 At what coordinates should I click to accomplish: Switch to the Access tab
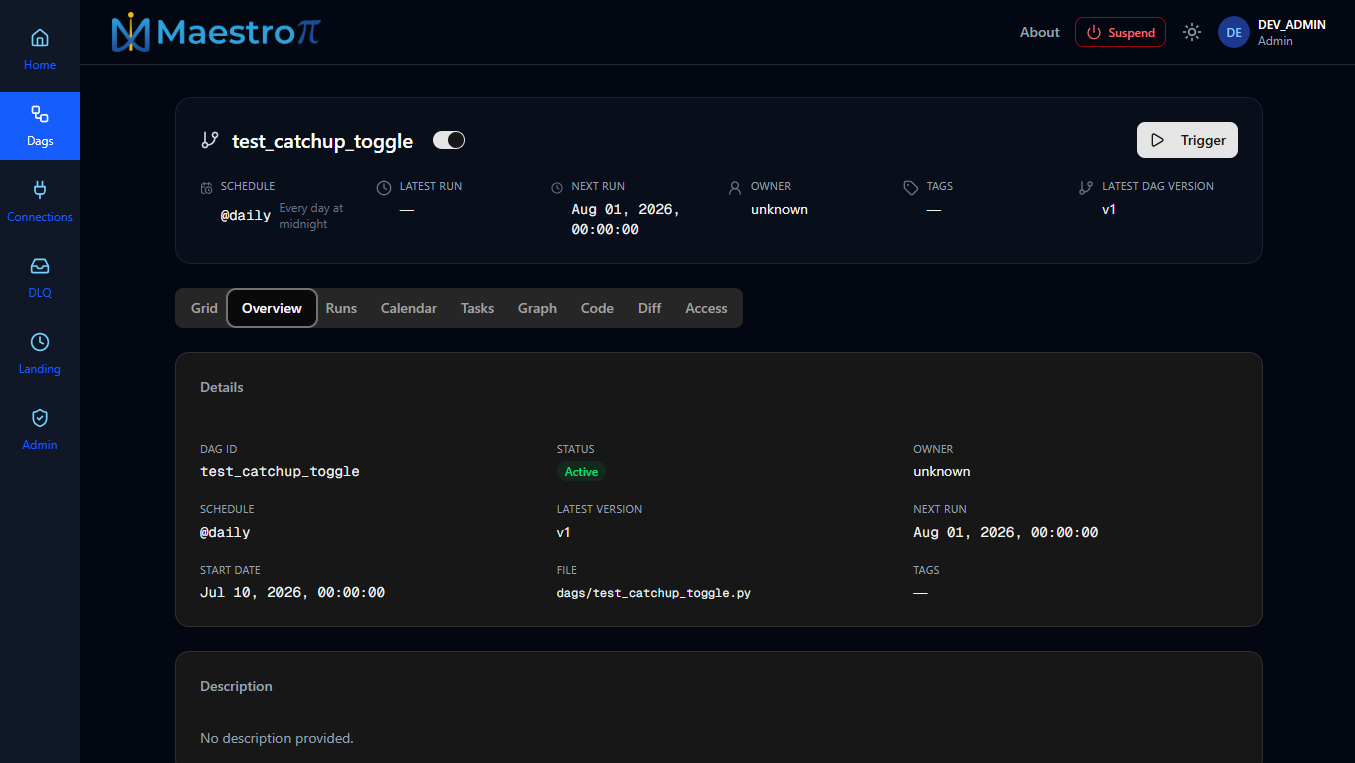706,308
